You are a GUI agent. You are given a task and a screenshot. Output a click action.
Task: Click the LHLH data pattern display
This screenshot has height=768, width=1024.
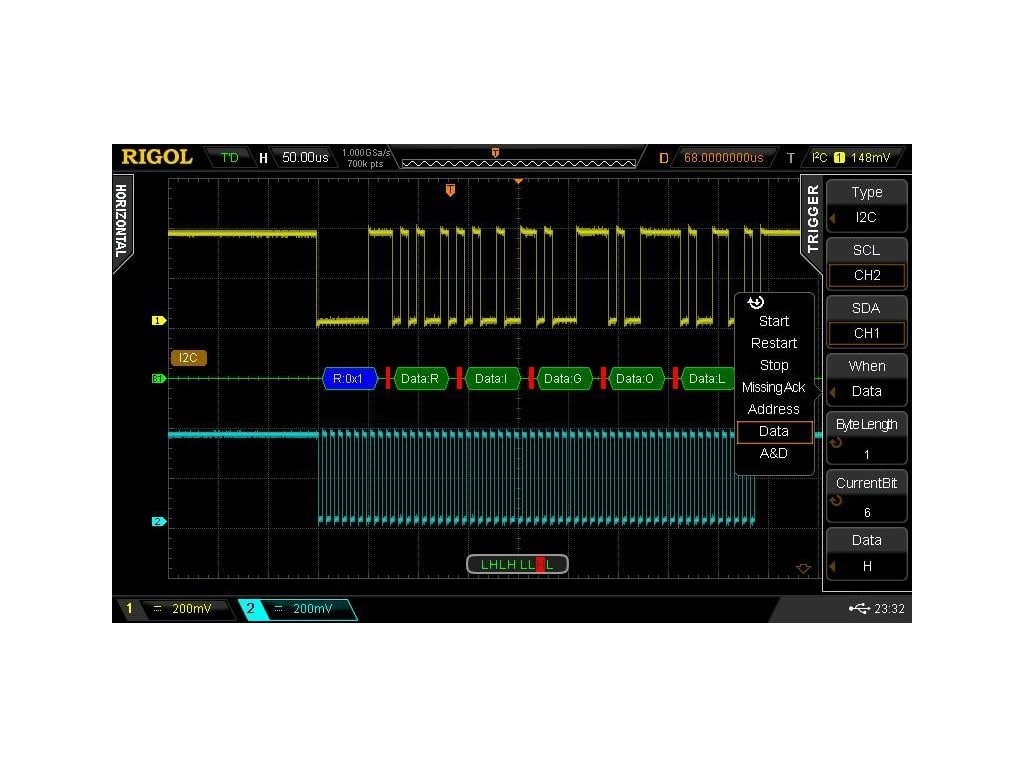(x=517, y=563)
